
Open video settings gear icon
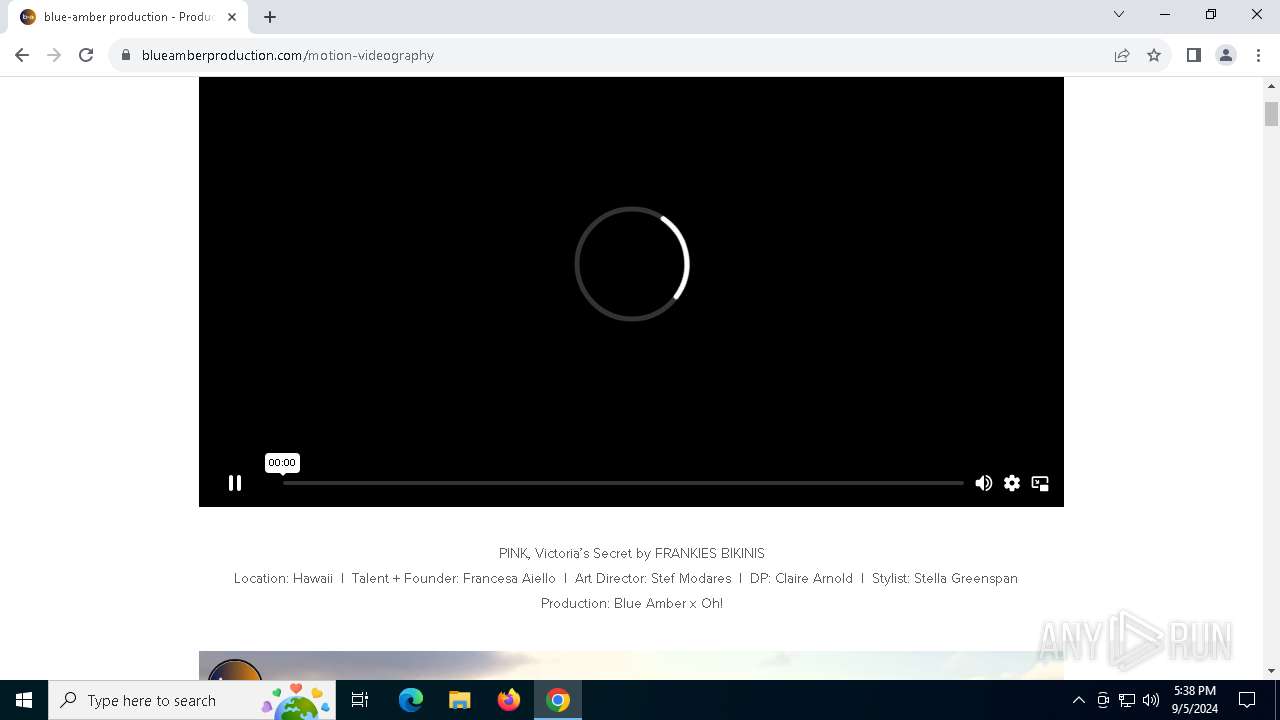point(1012,483)
